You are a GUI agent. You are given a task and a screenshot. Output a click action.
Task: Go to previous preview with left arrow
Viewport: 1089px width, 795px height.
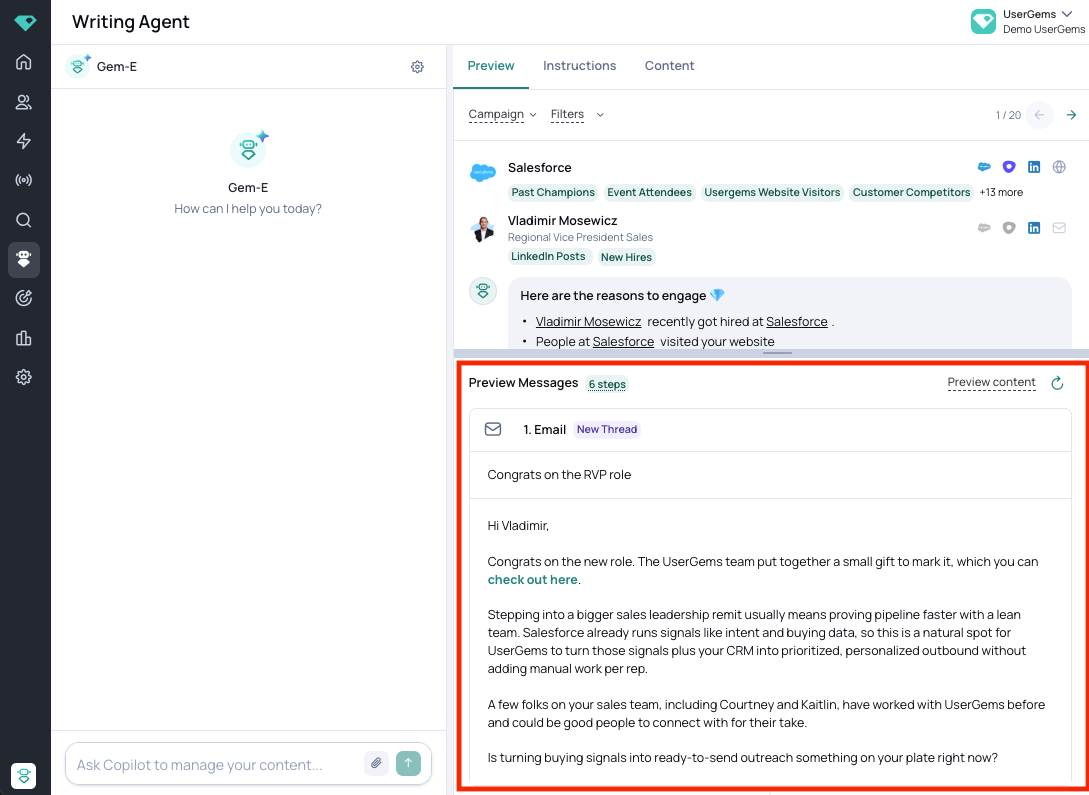coord(1039,115)
